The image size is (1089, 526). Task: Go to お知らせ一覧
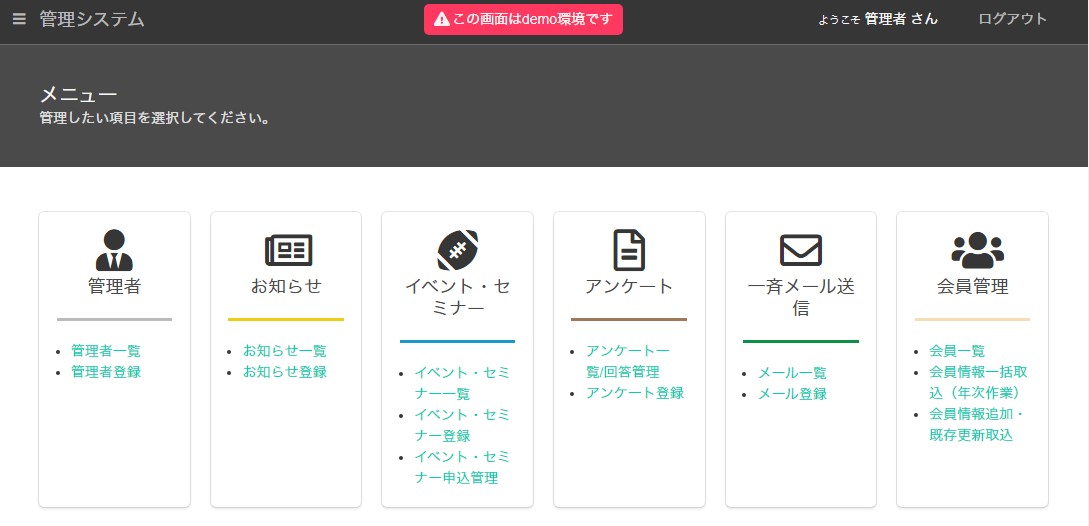click(x=285, y=351)
